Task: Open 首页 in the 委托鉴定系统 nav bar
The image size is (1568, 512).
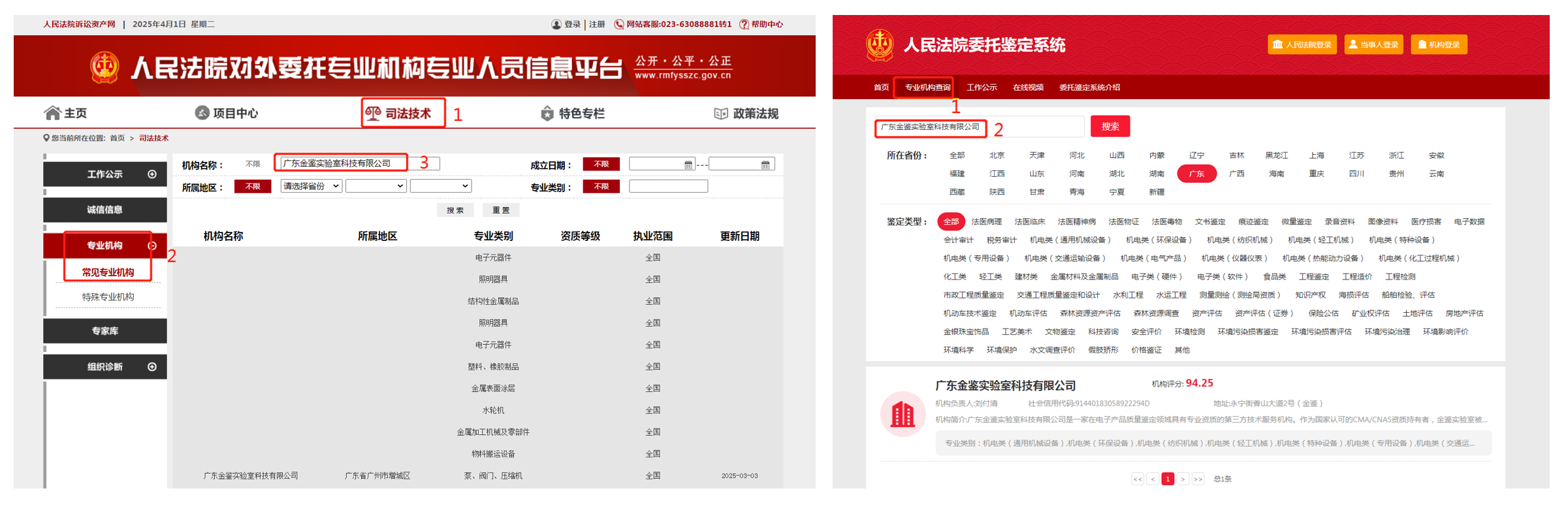Action: pyautogui.click(x=881, y=88)
